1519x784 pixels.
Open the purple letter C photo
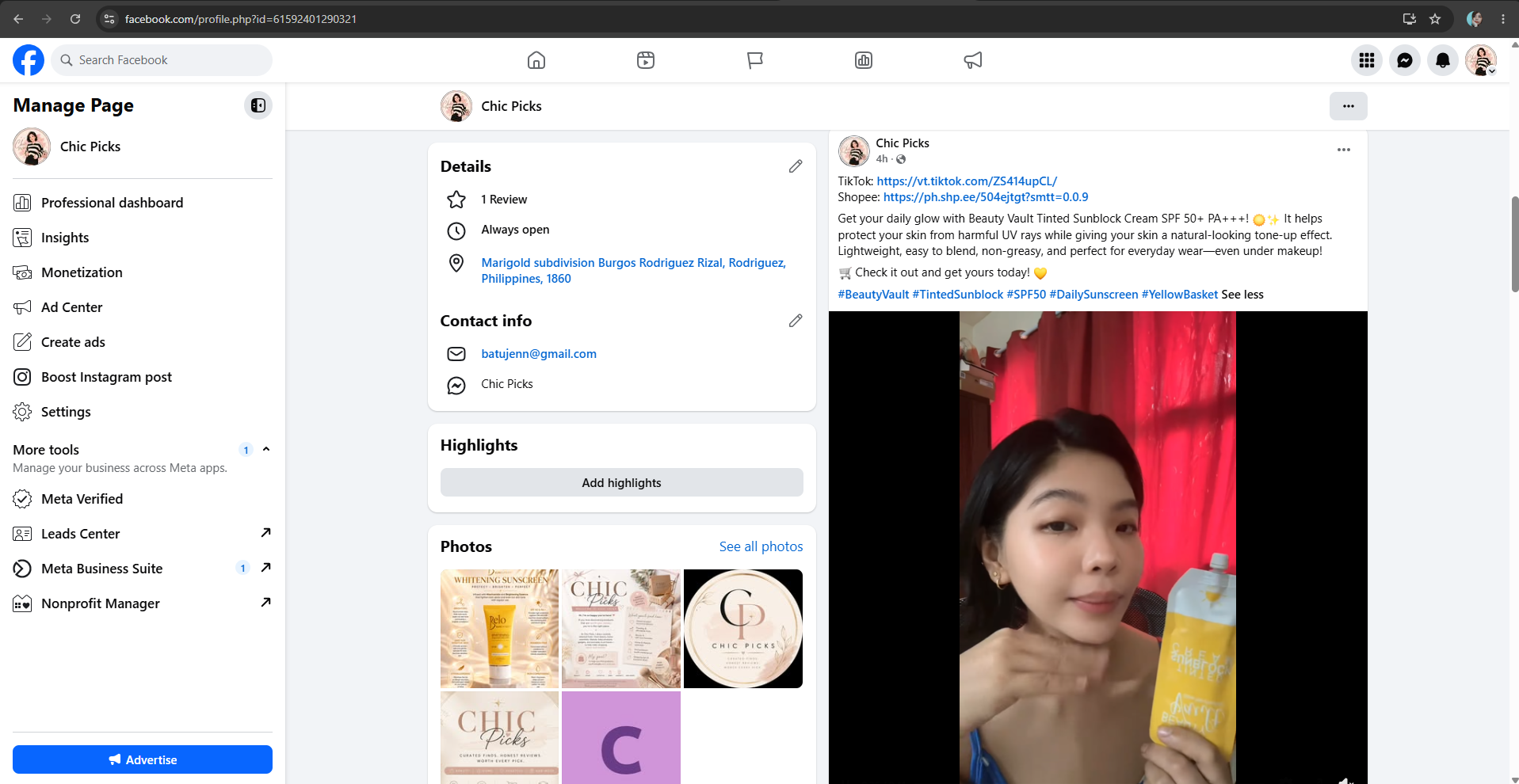(621, 737)
